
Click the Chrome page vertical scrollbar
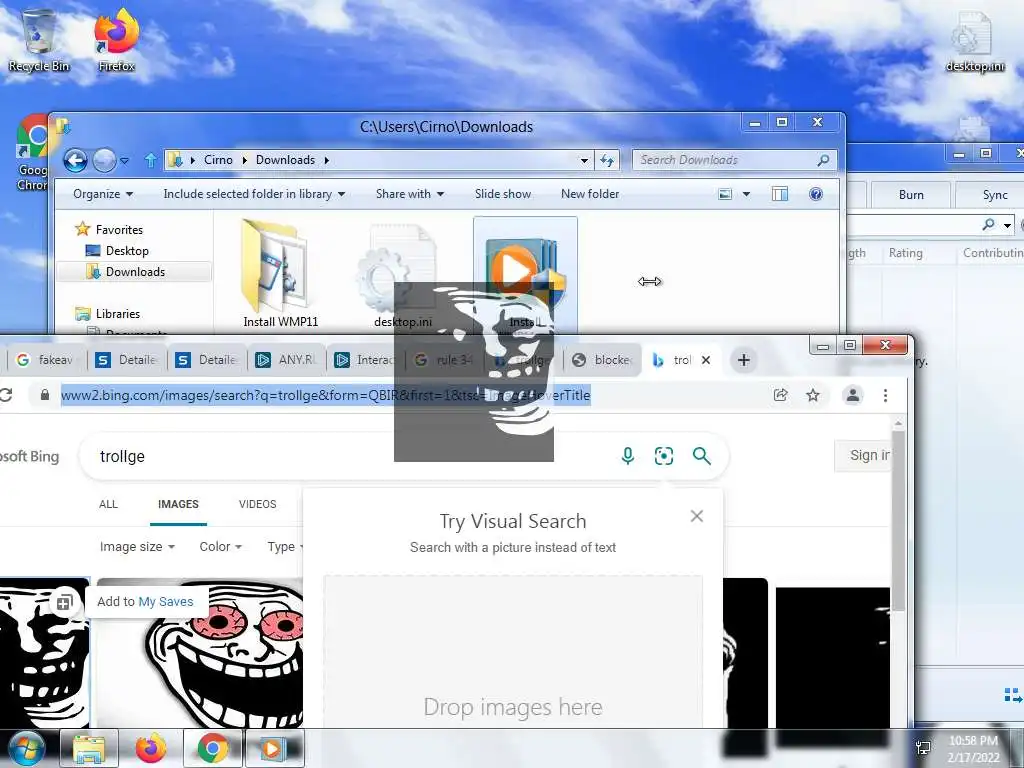click(x=898, y=522)
